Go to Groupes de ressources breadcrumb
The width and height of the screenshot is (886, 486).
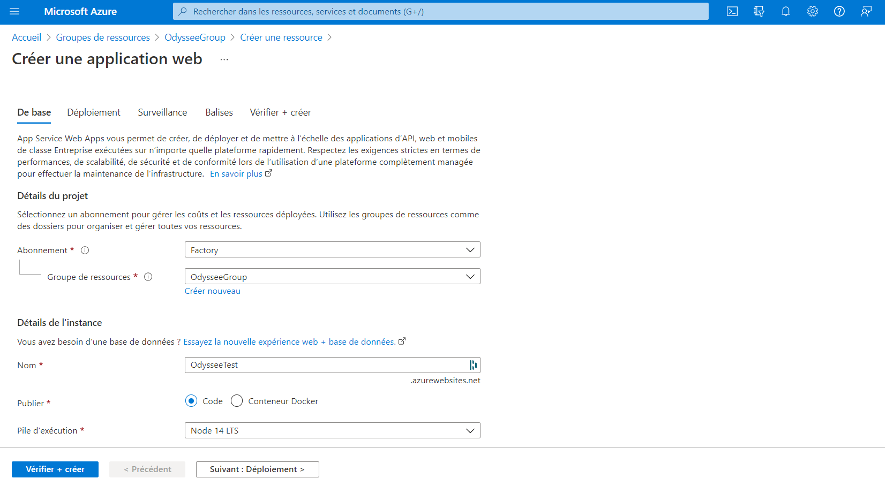point(103,38)
